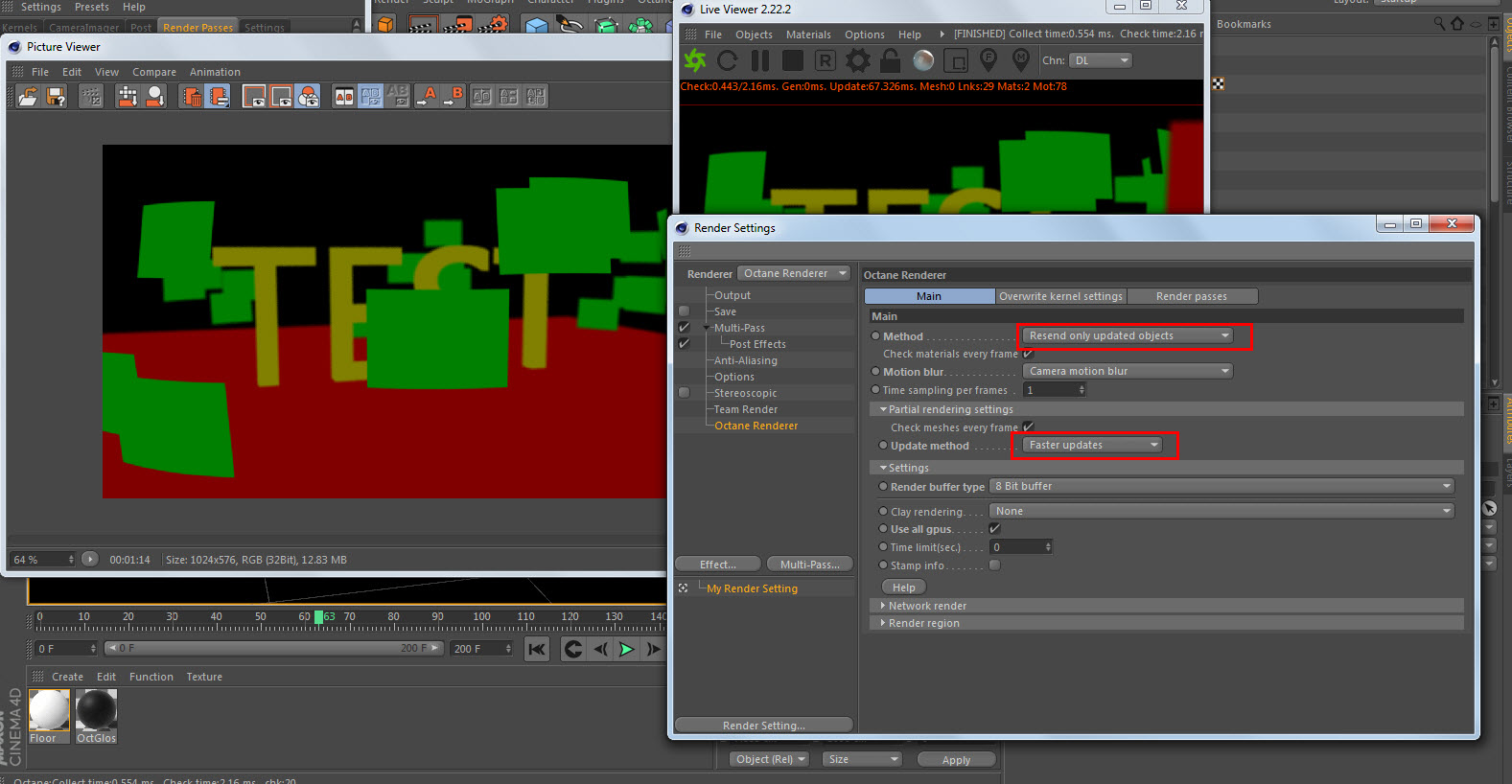Step to previous frame in timeline
1512x784 pixels.
[600, 649]
